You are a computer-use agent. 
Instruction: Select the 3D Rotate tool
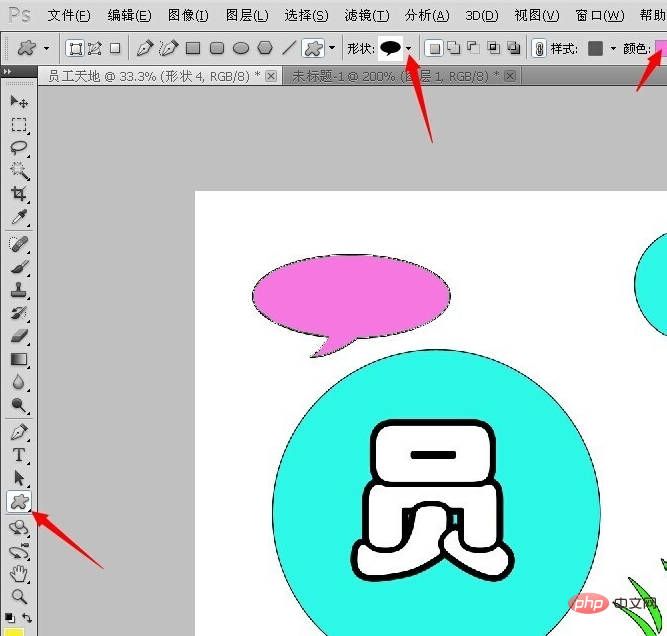pos(19,528)
